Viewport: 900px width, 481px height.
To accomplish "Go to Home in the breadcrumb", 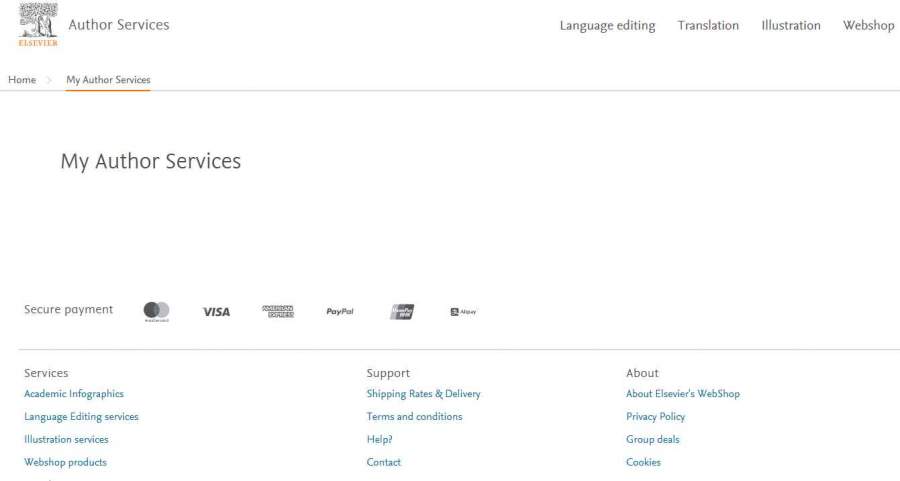I will click(x=22, y=80).
